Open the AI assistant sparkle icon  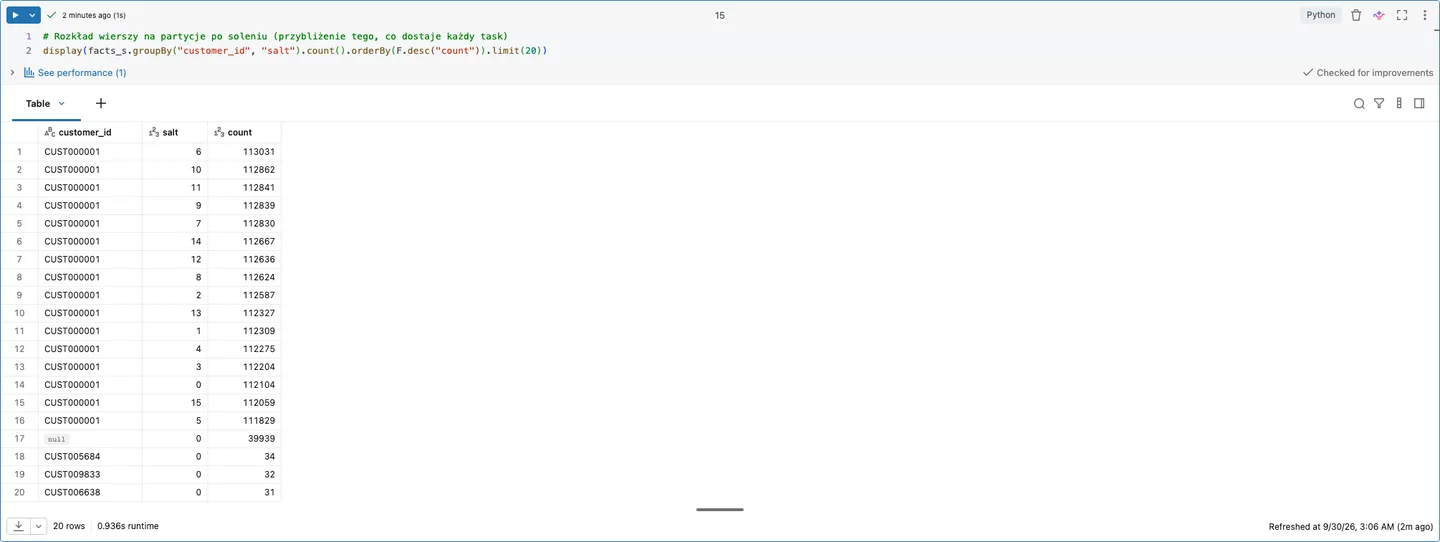coord(1379,15)
